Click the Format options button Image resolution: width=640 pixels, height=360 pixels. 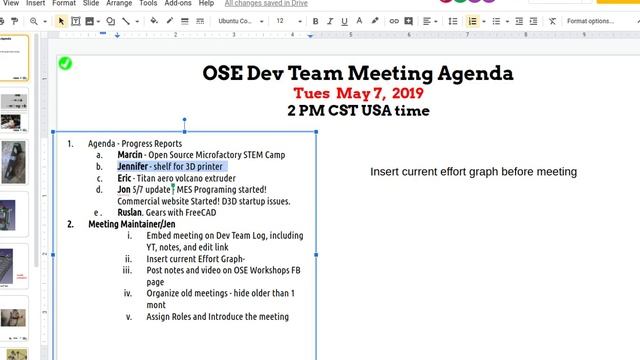[590, 21]
